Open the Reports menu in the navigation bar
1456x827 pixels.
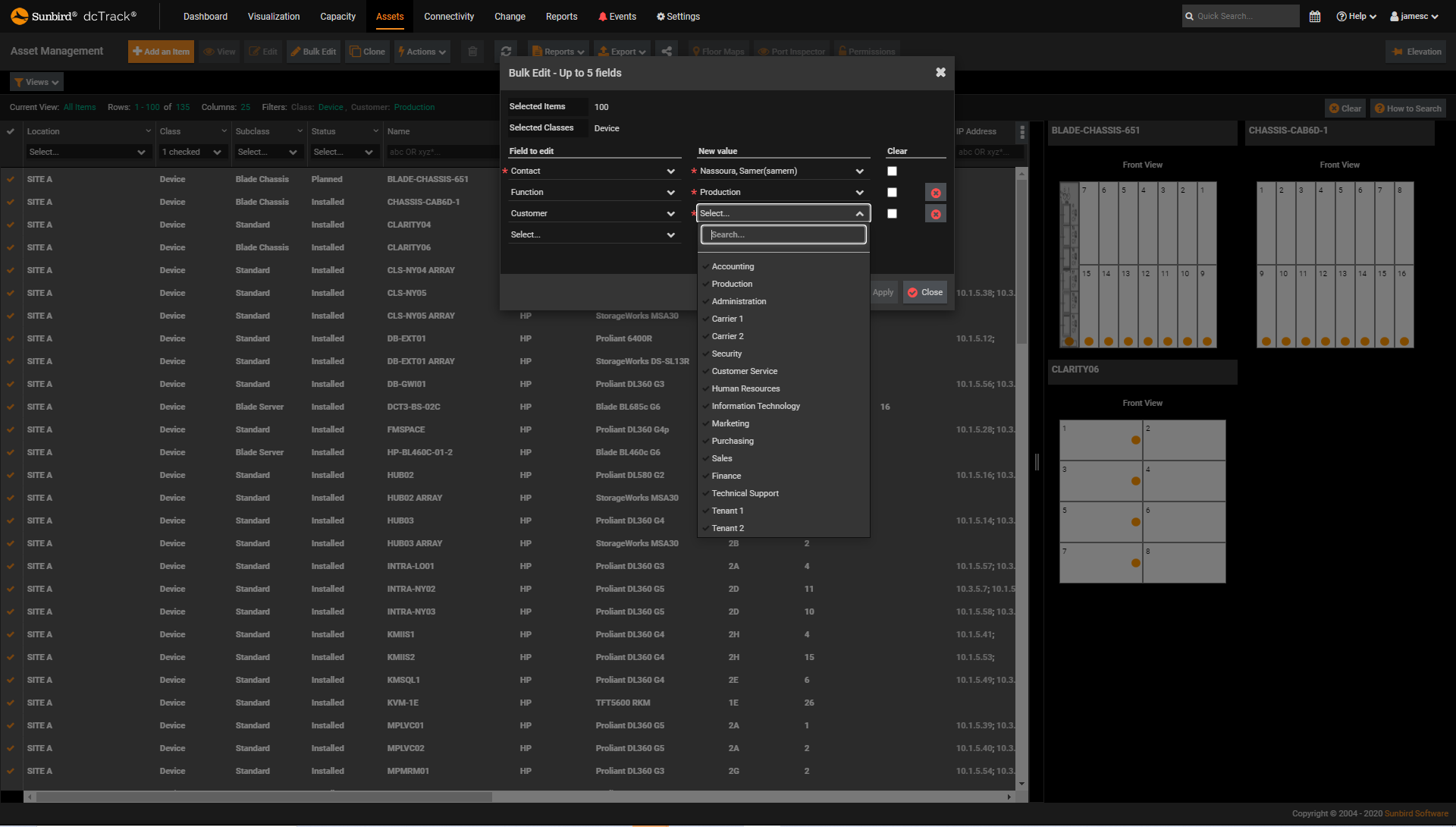(561, 16)
